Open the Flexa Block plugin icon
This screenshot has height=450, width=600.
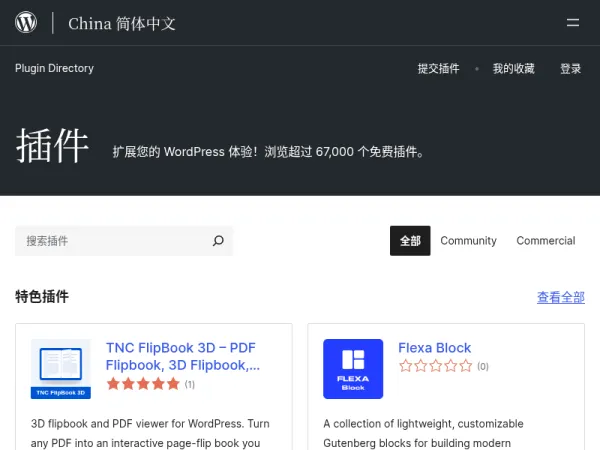[353, 369]
